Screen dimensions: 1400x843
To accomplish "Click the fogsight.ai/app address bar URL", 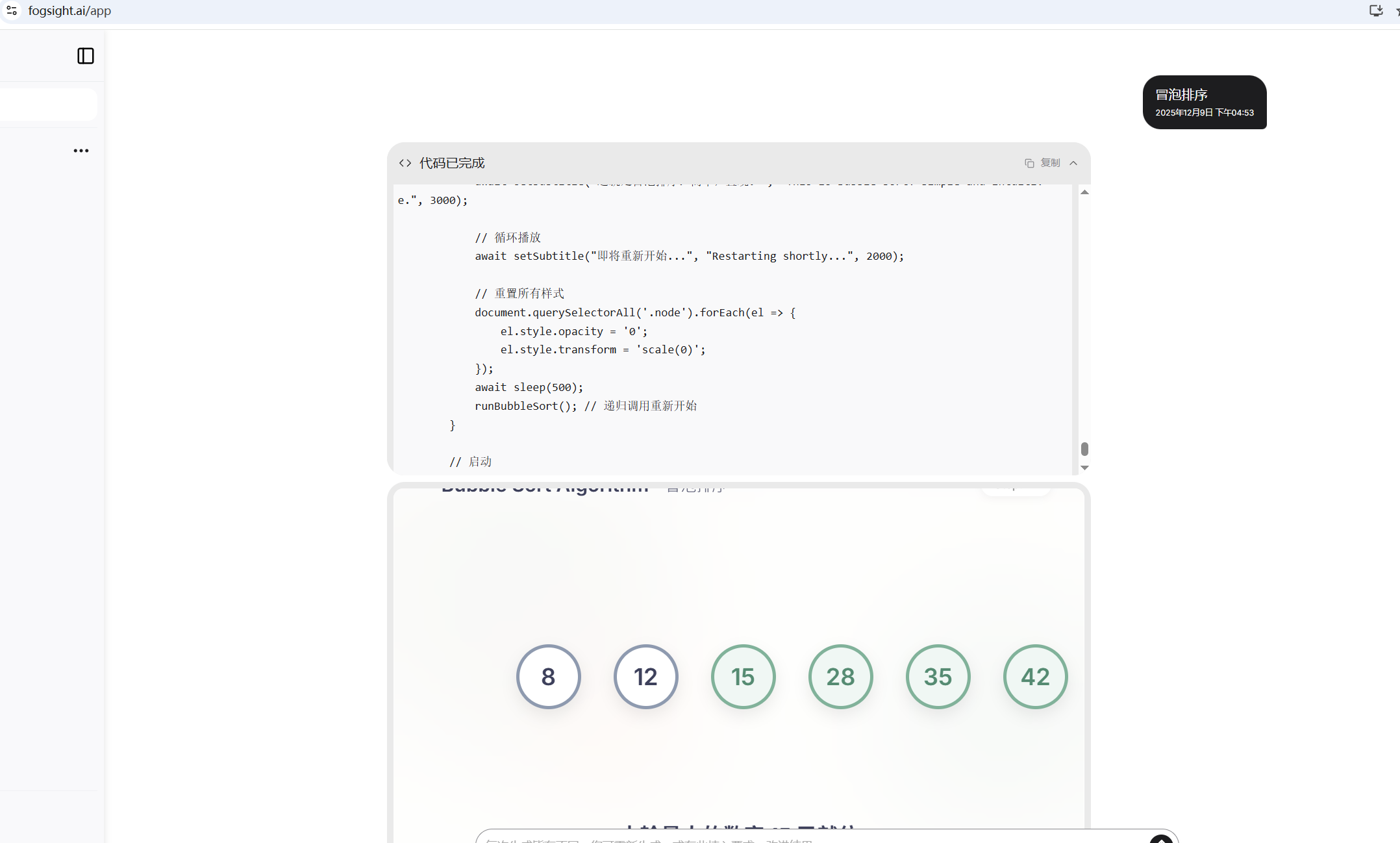I will pyautogui.click(x=69, y=10).
